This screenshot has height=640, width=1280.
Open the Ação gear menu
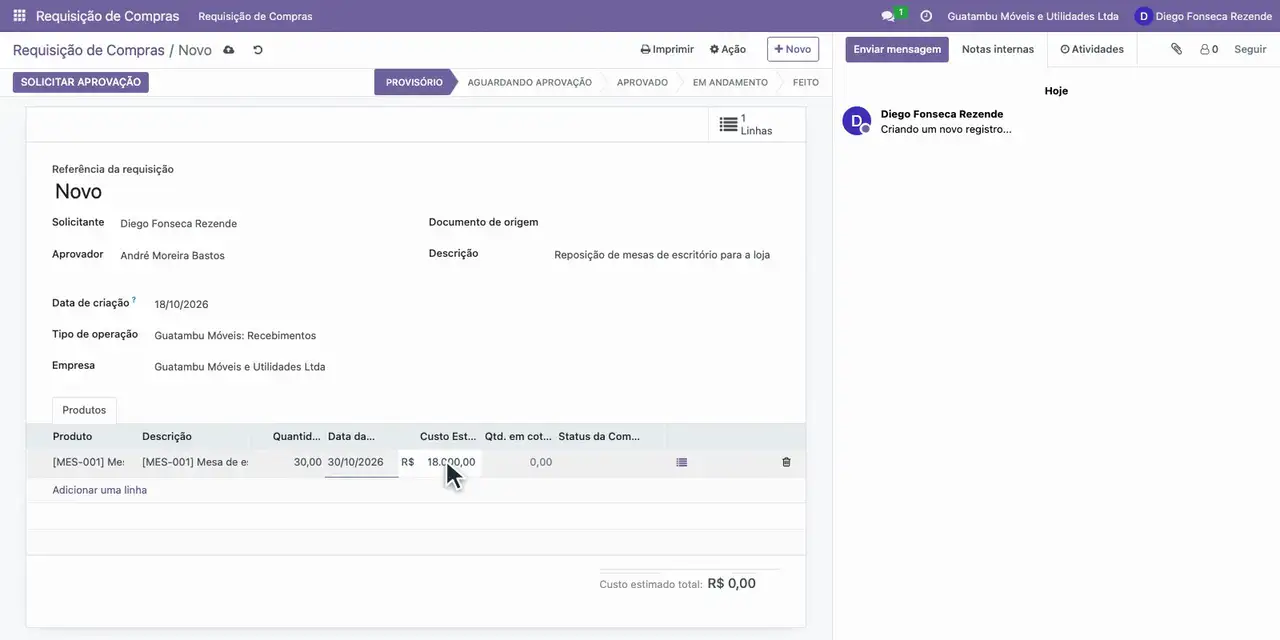[728, 49]
